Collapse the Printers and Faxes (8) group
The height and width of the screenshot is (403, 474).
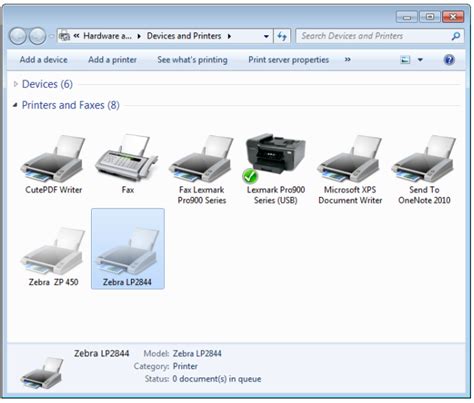point(15,105)
